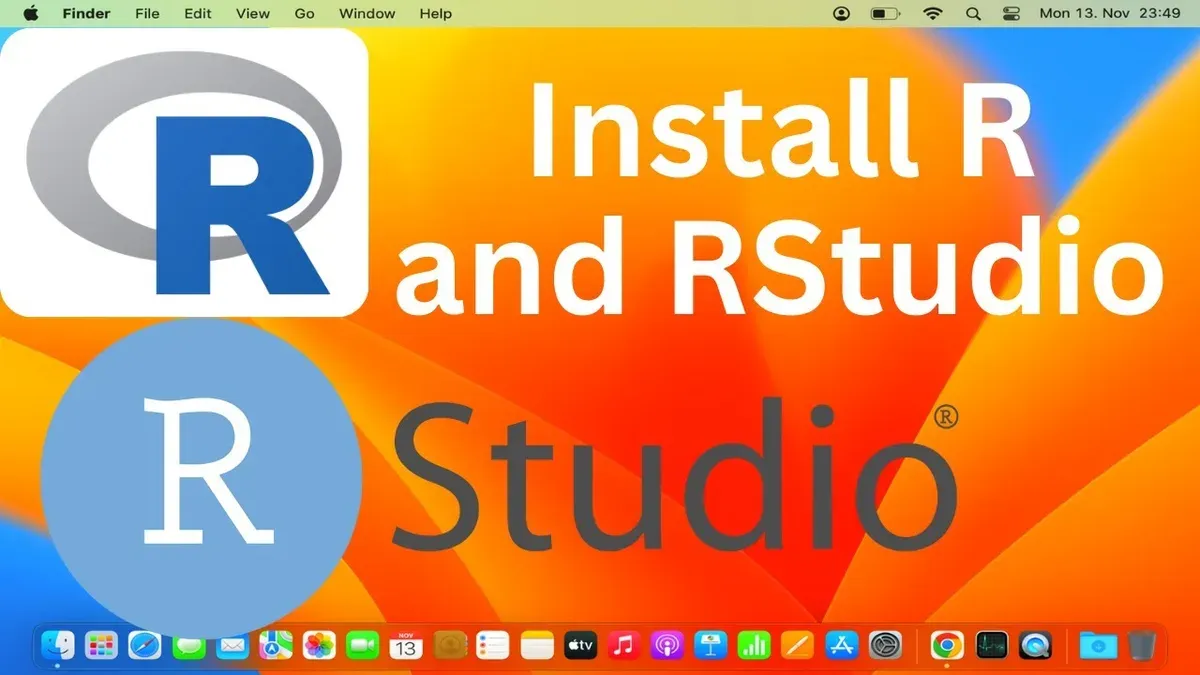Image resolution: width=1200 pixels, height=675 pixels.
Task: Open the Downloads folder stack
Action: click(x=1097, y=647)
